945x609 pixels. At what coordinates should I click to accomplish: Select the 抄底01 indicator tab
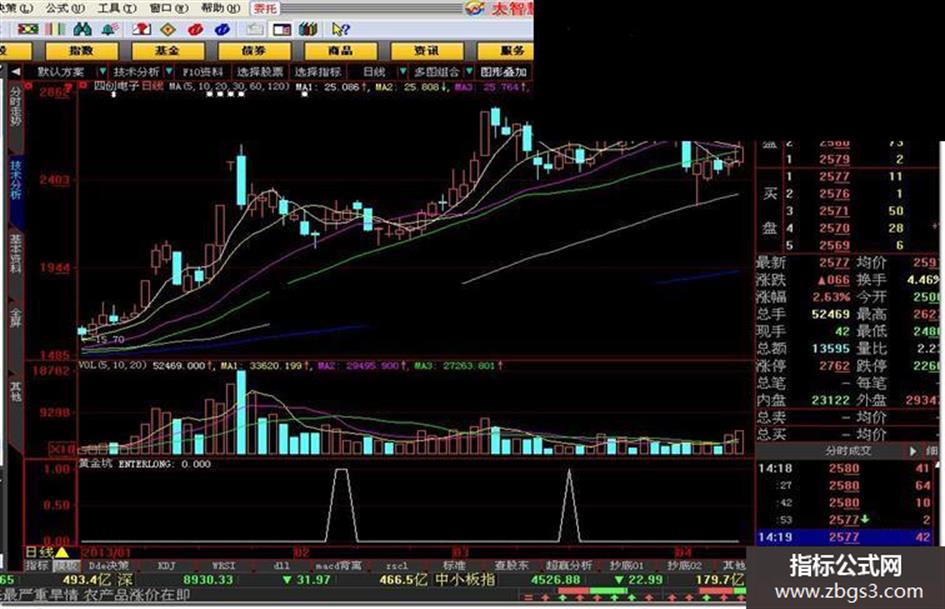coord(627,566)
